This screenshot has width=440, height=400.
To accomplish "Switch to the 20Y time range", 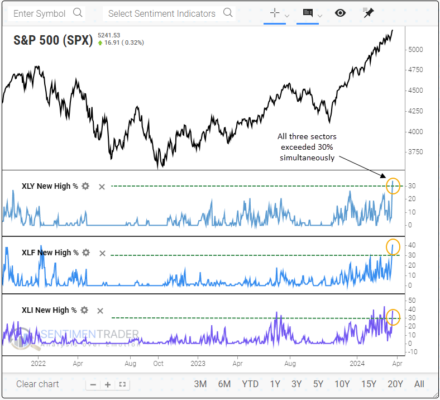I will (x=395, y=384).
